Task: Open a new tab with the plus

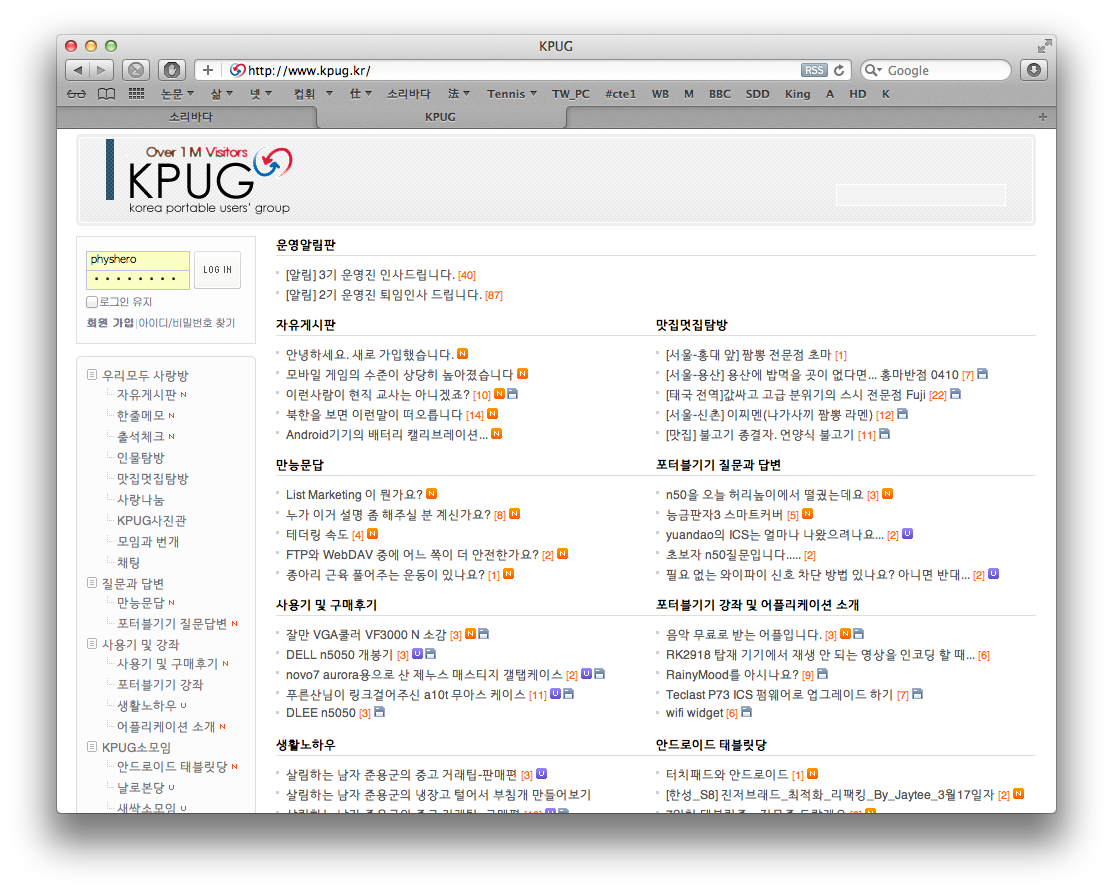Action: pos(1042,116)
